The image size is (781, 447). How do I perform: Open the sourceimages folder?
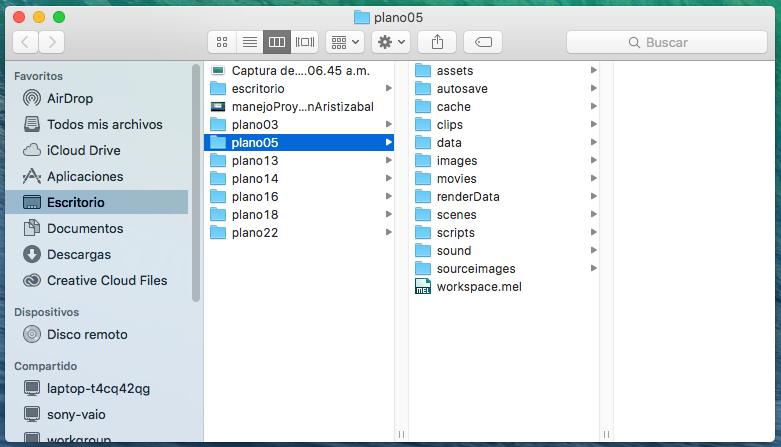[x=504, y=269]
